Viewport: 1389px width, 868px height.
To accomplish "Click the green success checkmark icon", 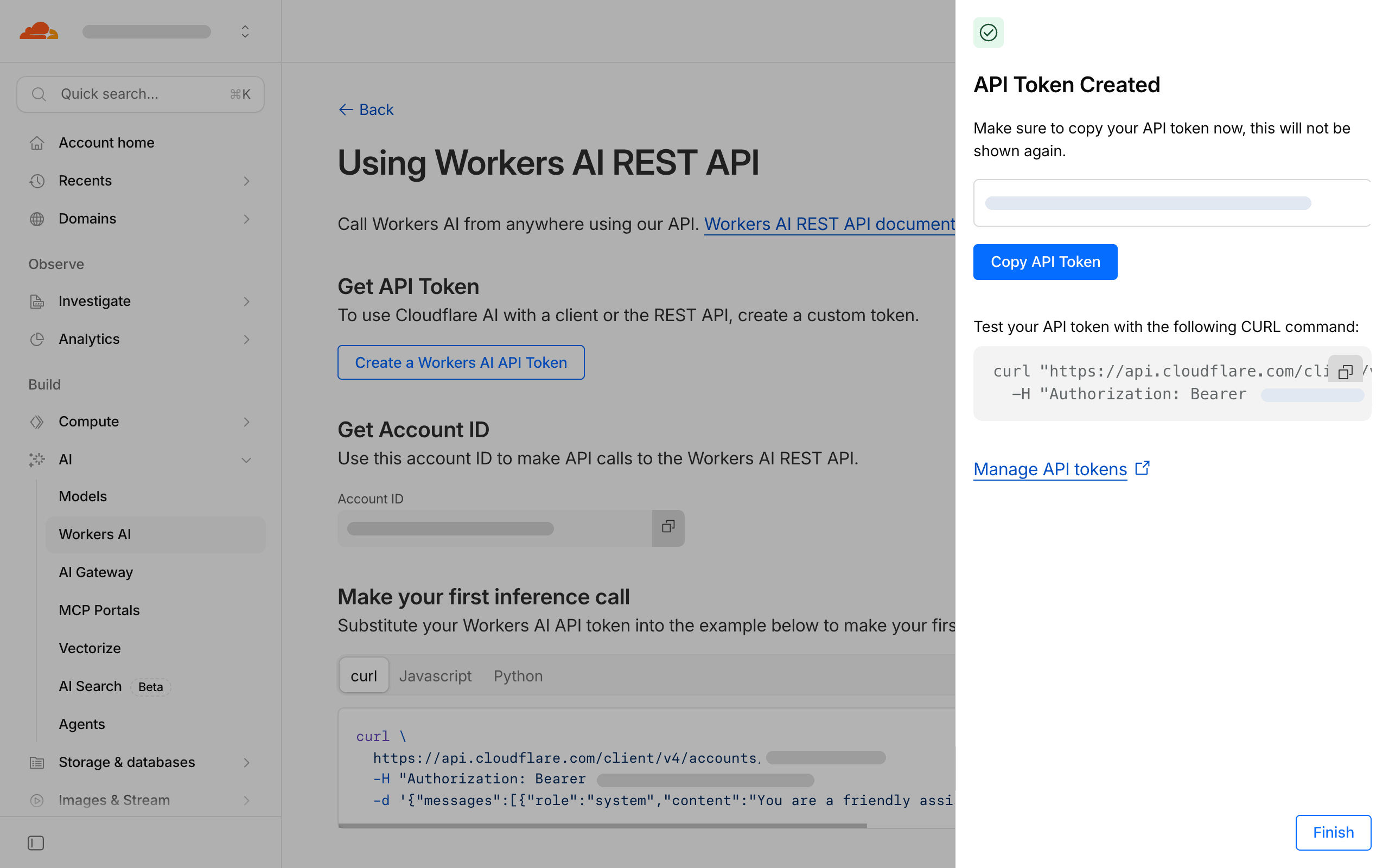I will tap(989, 33).
